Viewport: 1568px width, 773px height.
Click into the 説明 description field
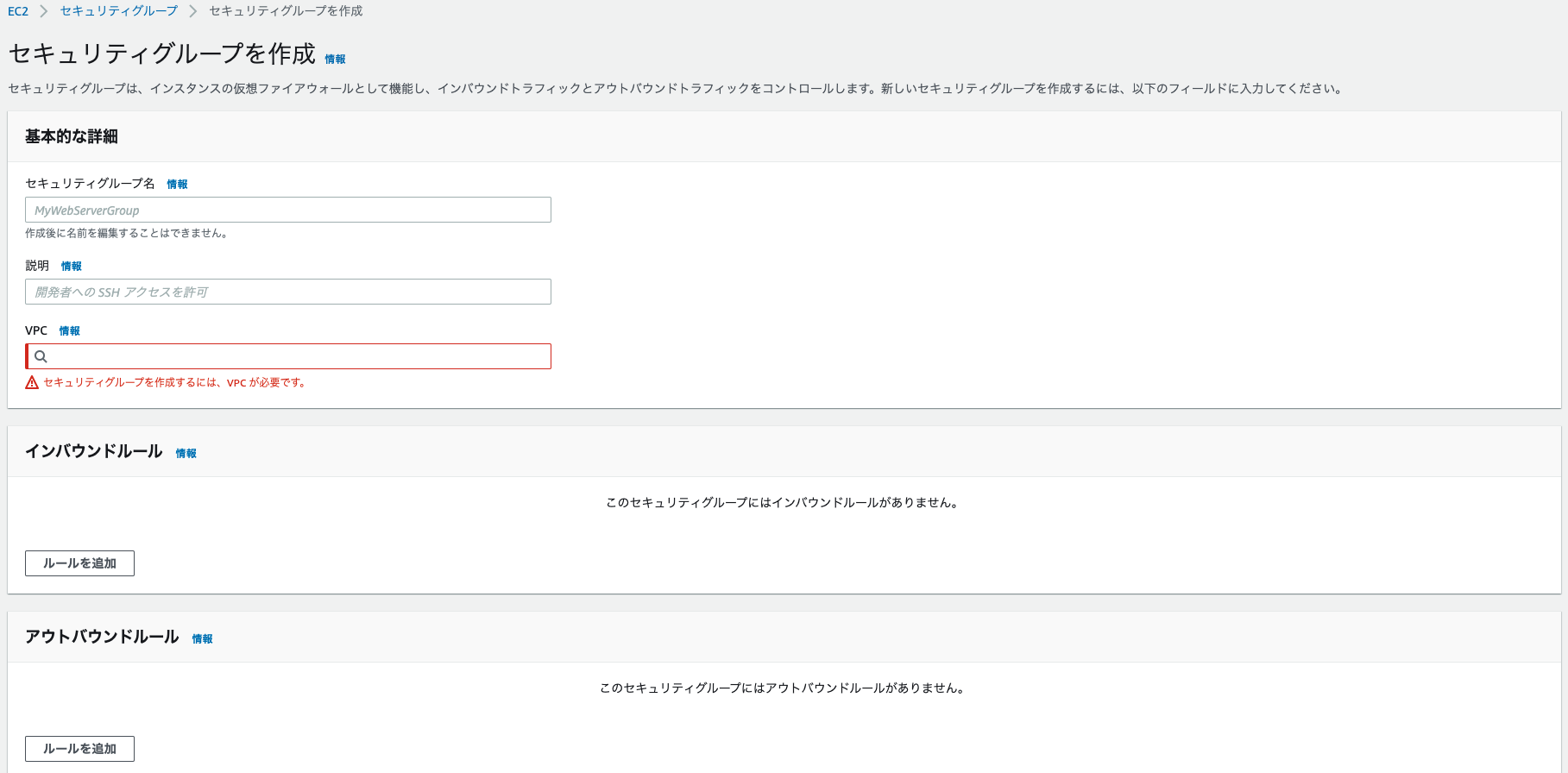point(288,292)
